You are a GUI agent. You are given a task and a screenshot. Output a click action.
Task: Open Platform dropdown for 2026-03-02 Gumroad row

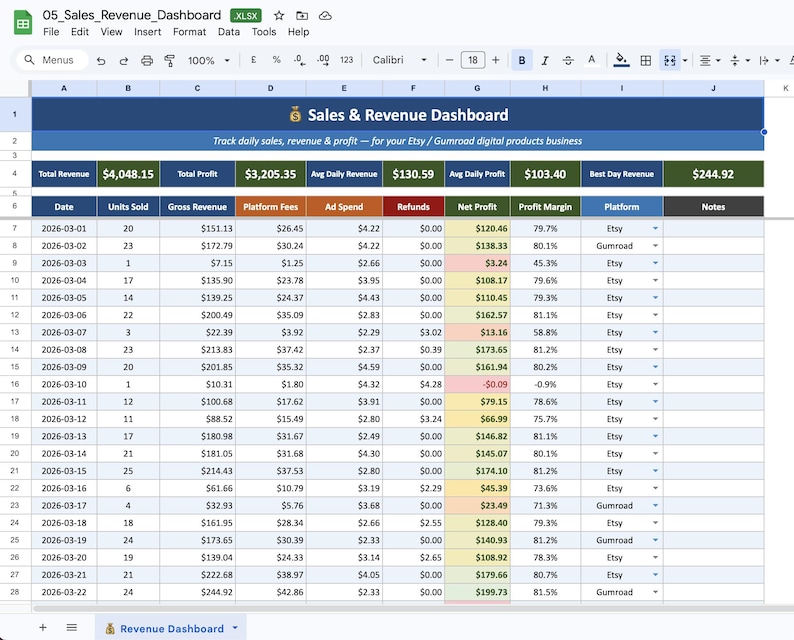pos(655,246)
